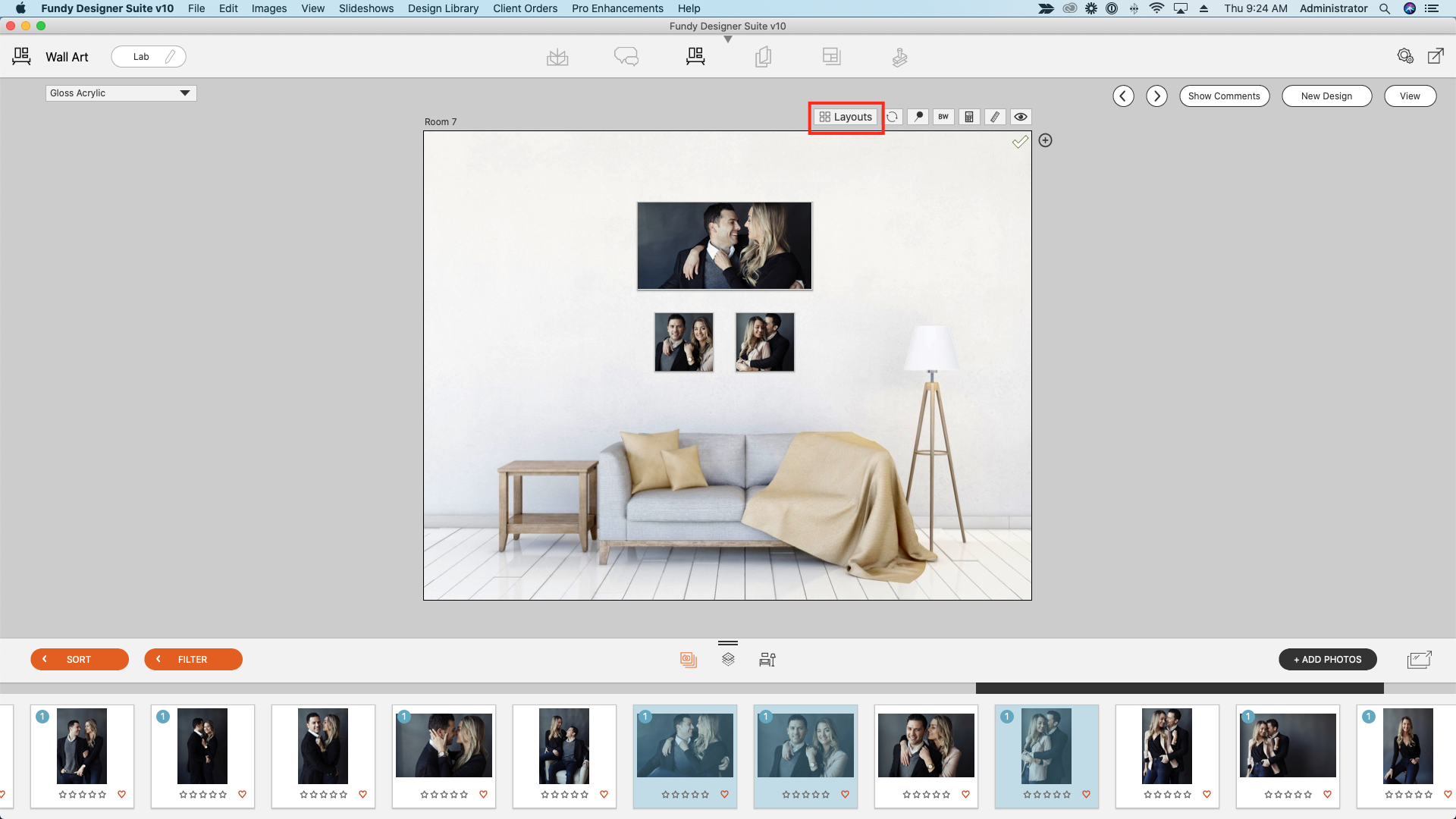Viewport: 1456px width, 819px height.
Task: Open the Gloss Acrylic material dropdown
Action: (x=121, y=93)
